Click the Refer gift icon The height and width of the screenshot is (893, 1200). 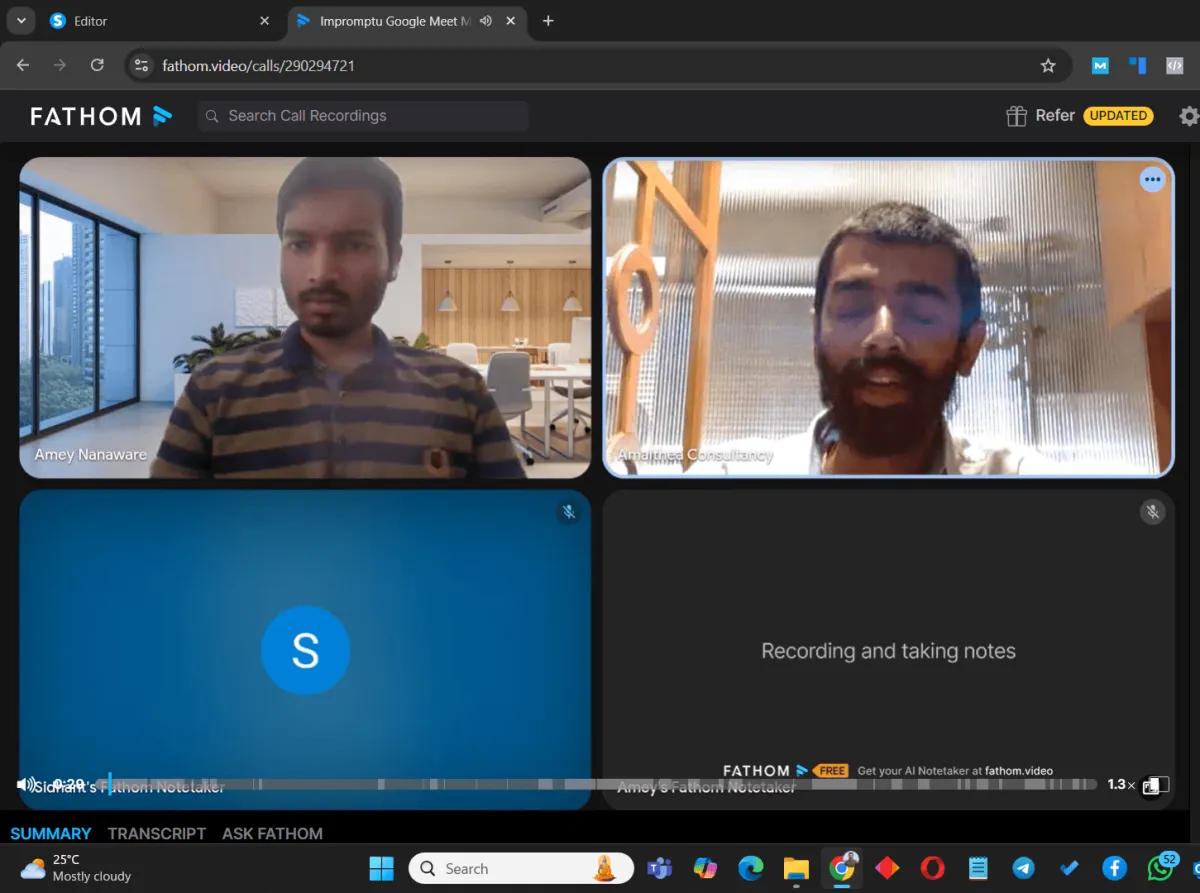coord(1016,116)
